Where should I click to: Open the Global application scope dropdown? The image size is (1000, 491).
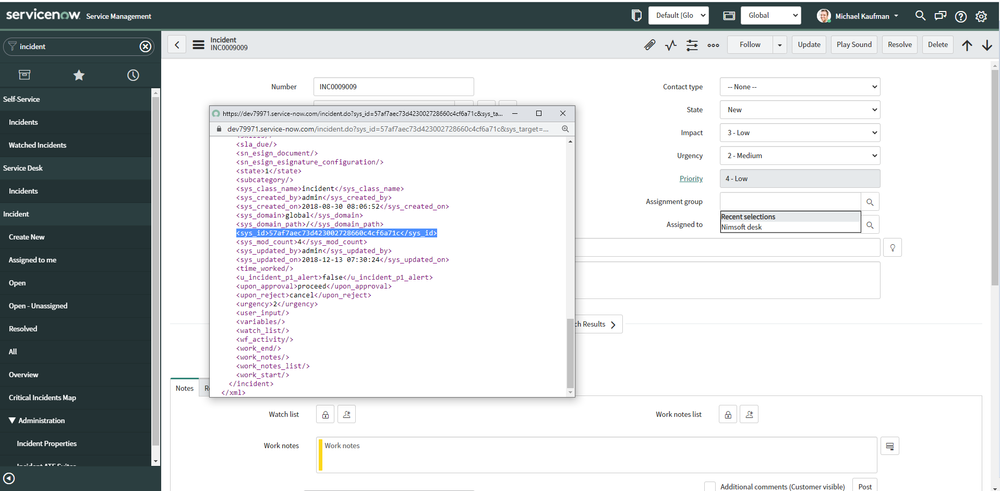click(770, 16)
